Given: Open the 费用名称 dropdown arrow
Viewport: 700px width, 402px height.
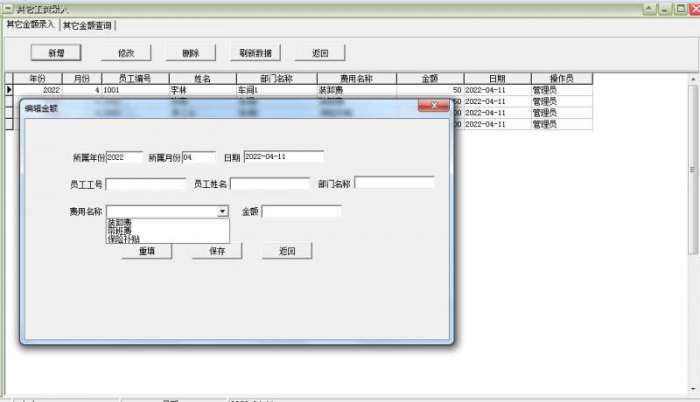Looking at the screenshot, I should coord(222,211).
